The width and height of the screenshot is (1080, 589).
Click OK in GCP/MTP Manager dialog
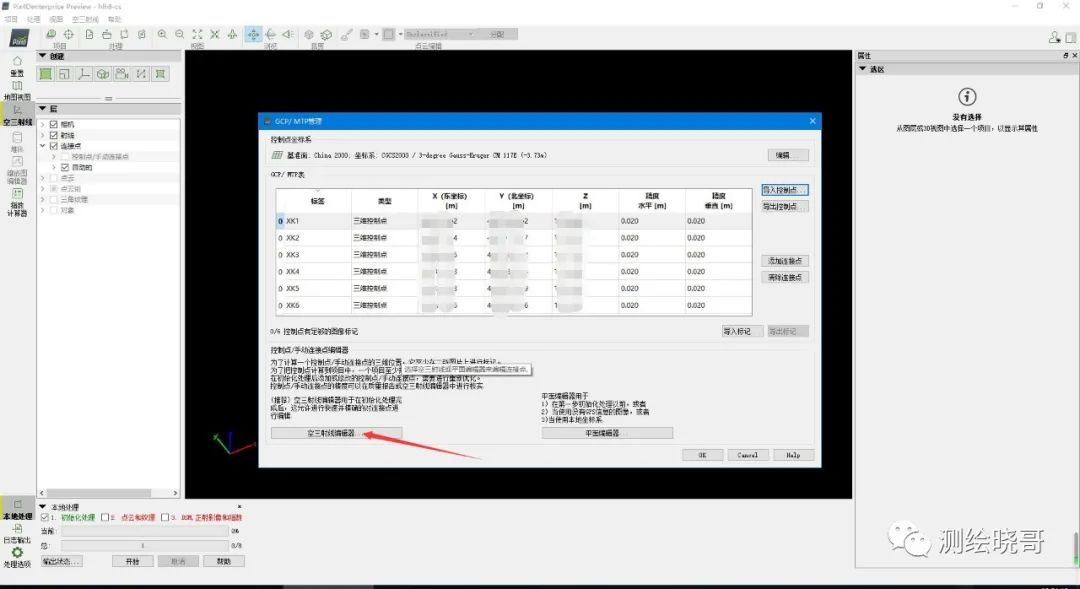pos(703,455)
